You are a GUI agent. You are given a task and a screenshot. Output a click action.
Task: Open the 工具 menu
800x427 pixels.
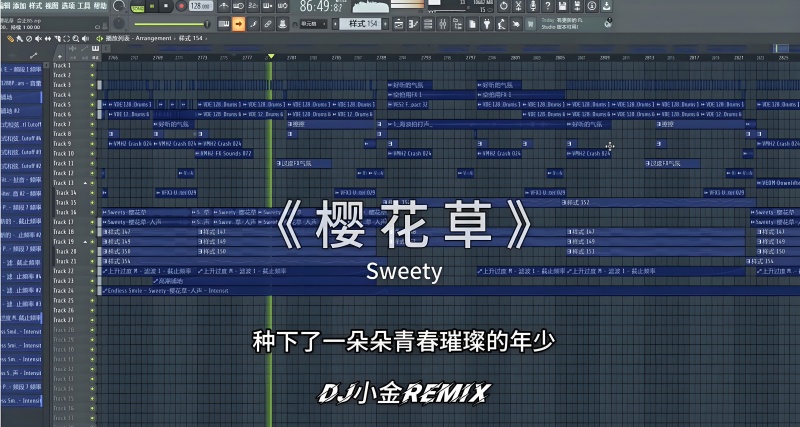pyautogui.click(x=84, y=6)
